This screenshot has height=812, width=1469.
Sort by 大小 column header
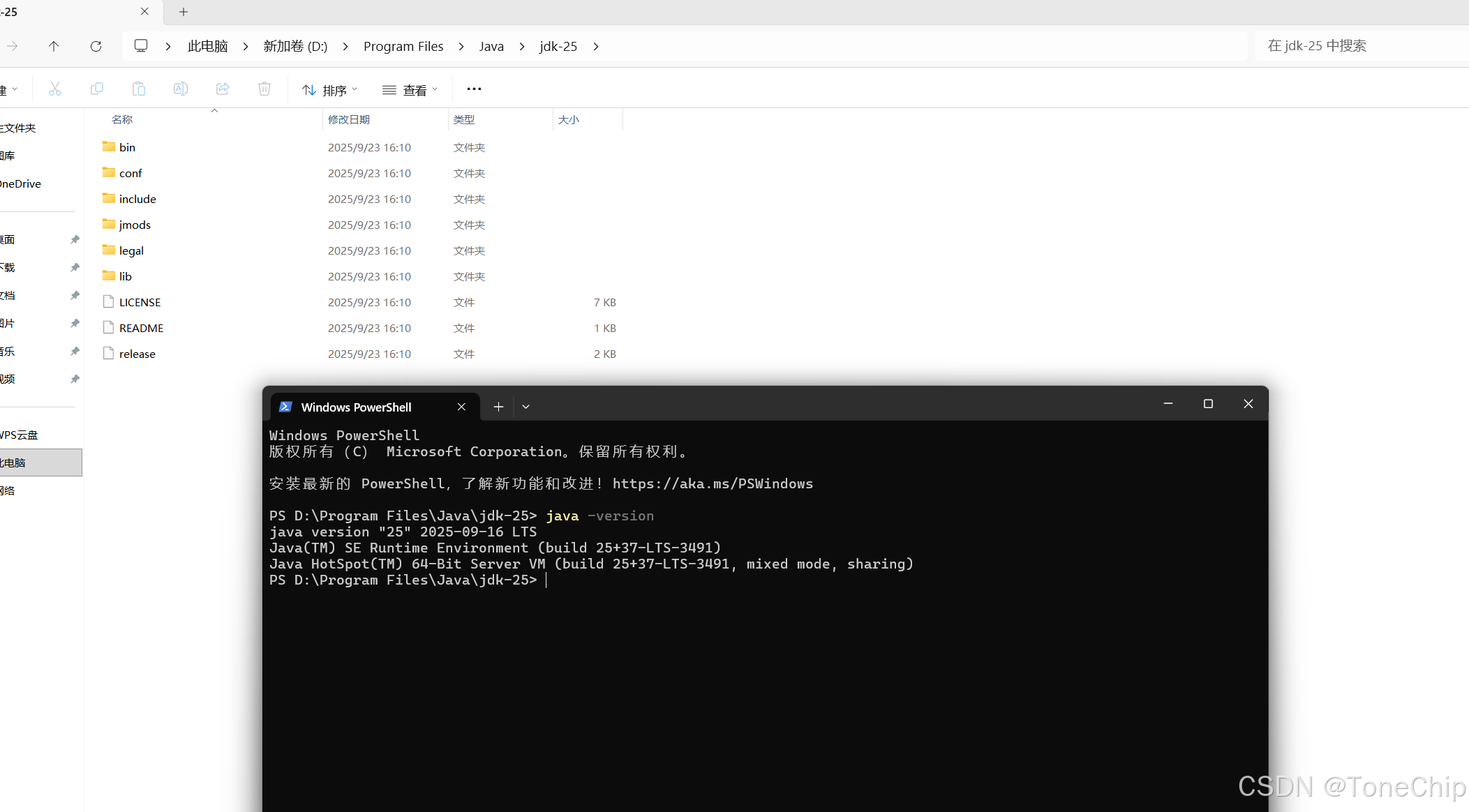click(569, 119)
